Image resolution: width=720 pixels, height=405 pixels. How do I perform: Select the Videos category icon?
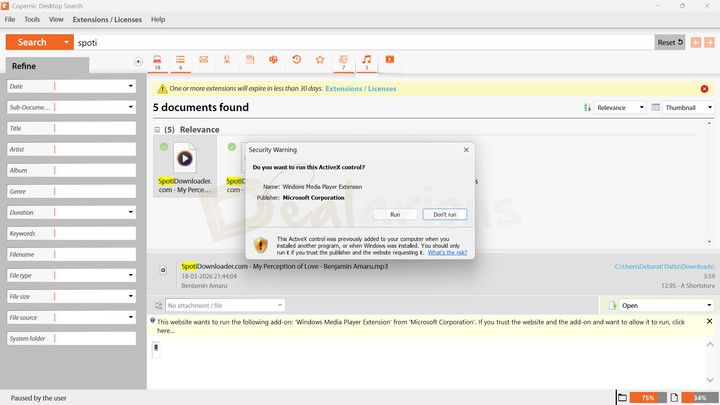389,60
